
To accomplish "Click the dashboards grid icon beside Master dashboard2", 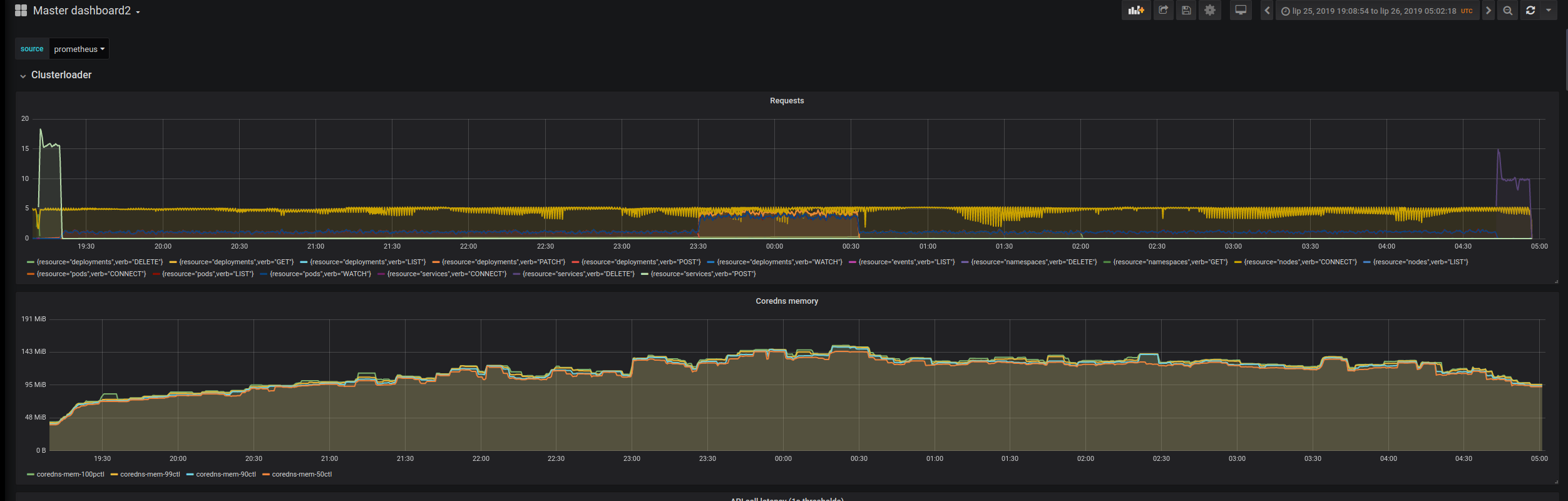I will 21,11.
